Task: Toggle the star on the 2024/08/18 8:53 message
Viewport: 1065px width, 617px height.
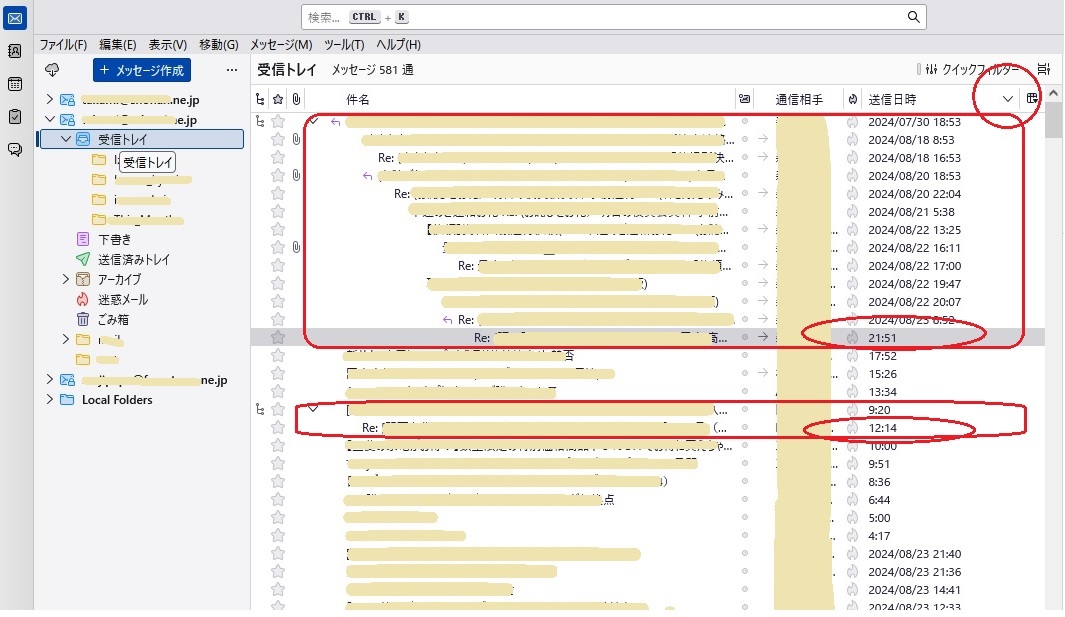Action: tap(278, 140)
